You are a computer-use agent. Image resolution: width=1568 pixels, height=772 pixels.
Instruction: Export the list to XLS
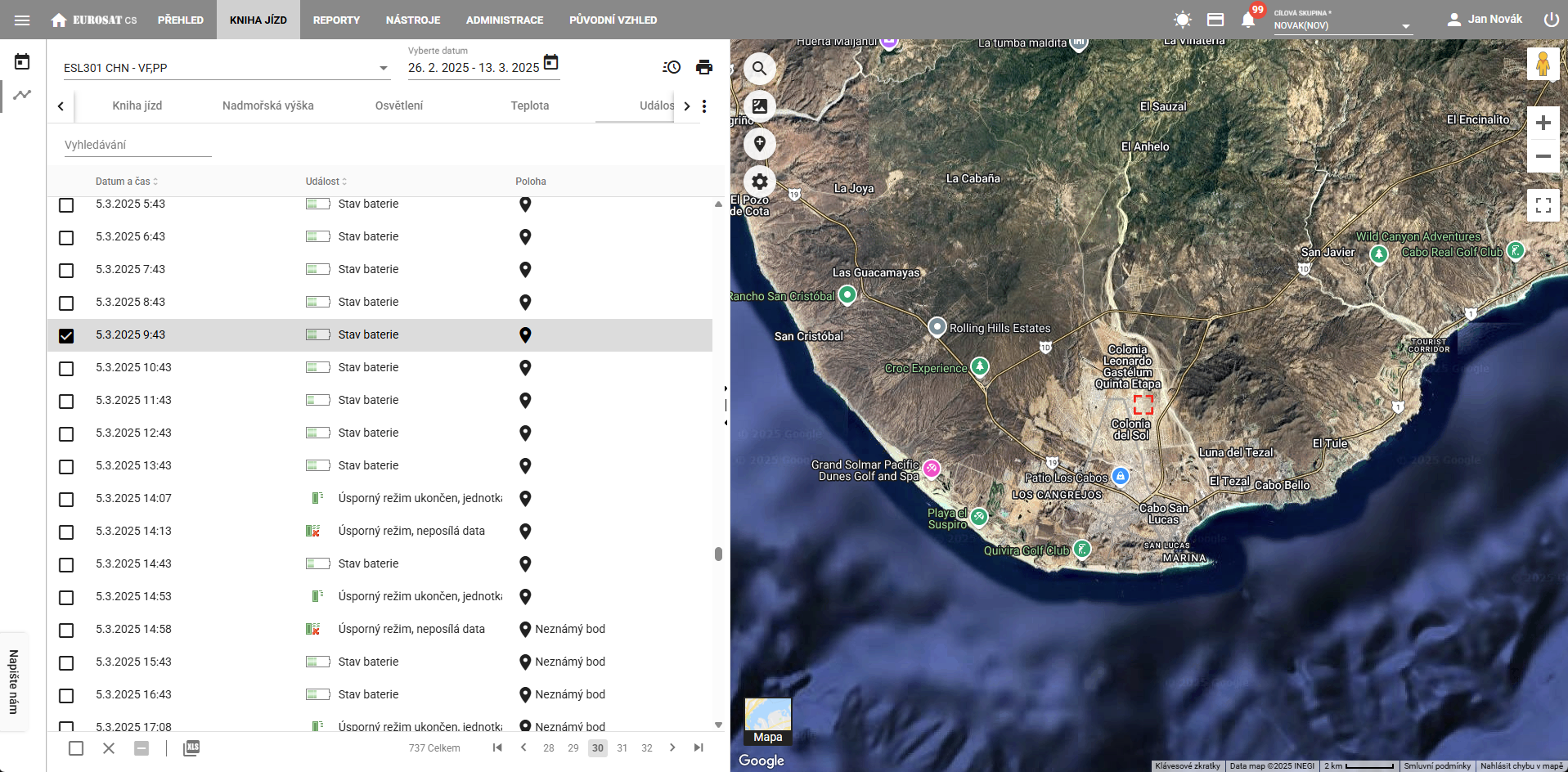(x=191, y=747)
